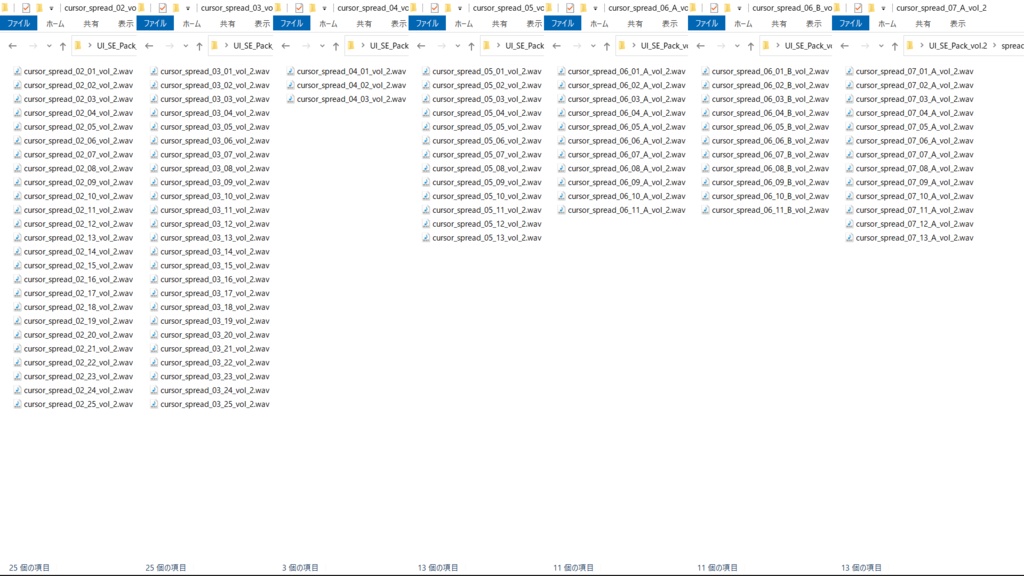The width and height of the screenshot is (1024, 576).
Task: Navigate back in the cursor_spread_06_B window
Action: pyautogui.click(x=700, y=46)
